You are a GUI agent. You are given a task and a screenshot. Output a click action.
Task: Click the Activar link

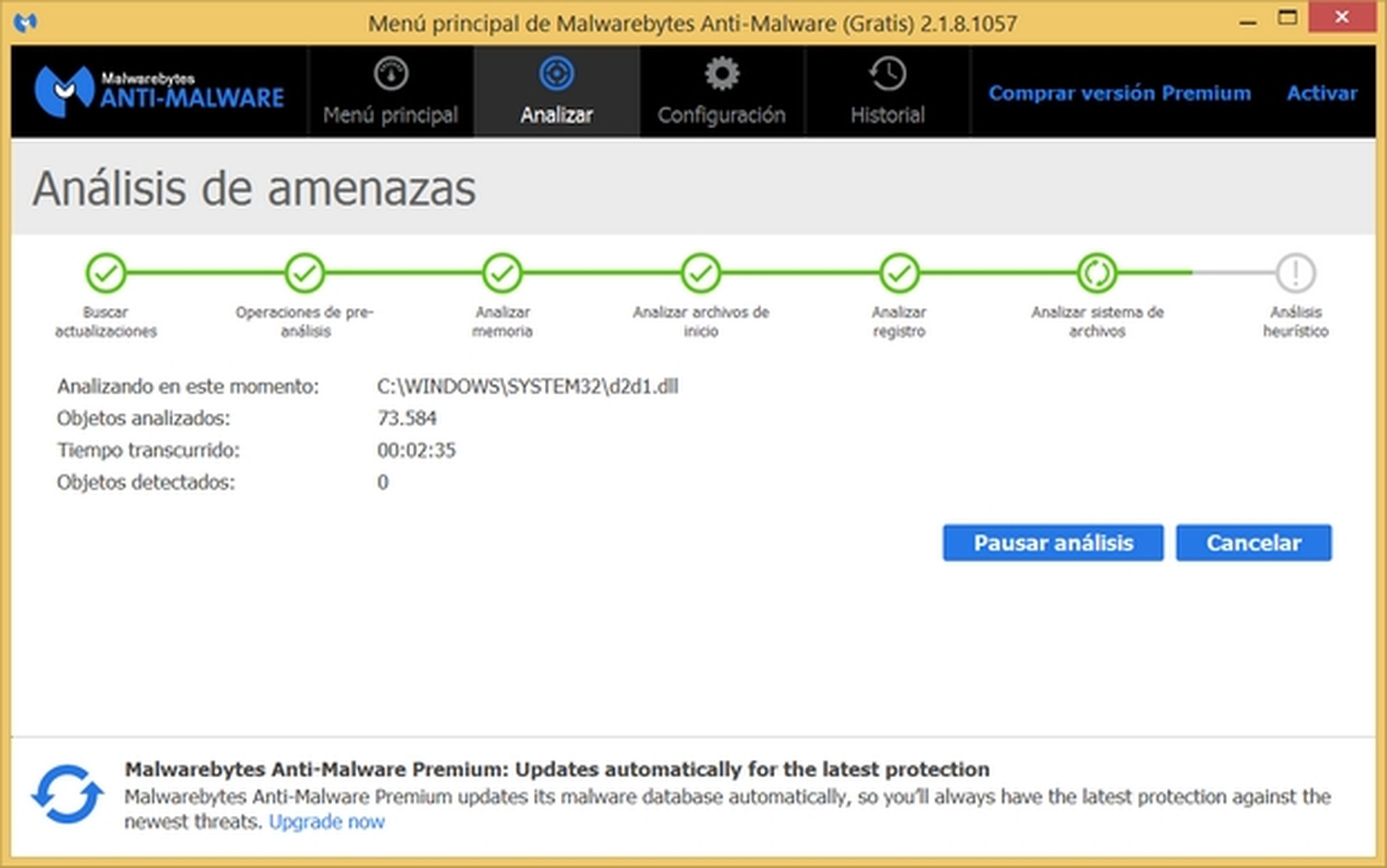1322,93
